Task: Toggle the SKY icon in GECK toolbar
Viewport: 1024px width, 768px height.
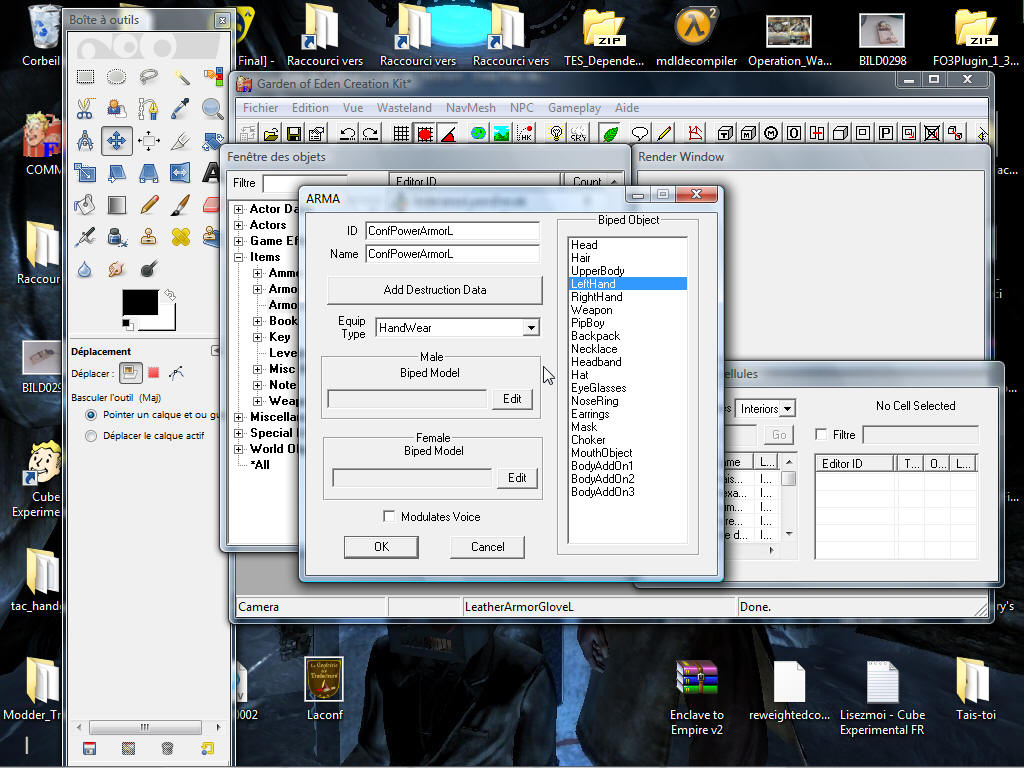Action: (579, 134)
